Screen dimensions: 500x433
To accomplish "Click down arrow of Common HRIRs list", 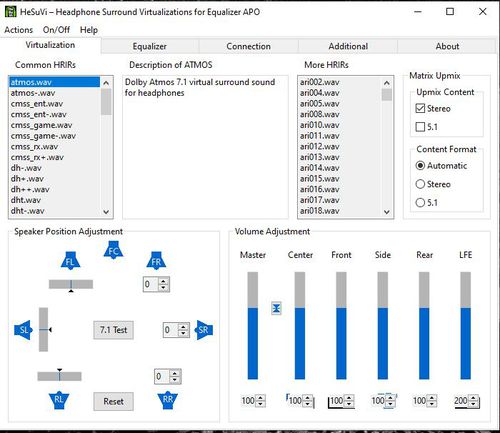I will coord(106,212).
